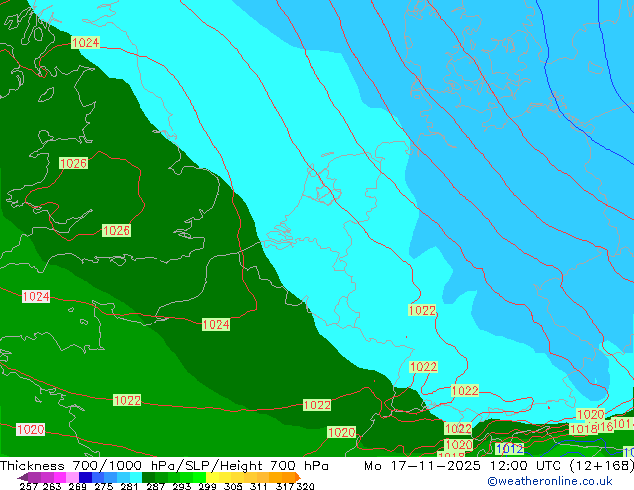Viewport: 634px width, 490px height.
Task: Click the purple arrow tip starting the legend
Action: point(23,477)
